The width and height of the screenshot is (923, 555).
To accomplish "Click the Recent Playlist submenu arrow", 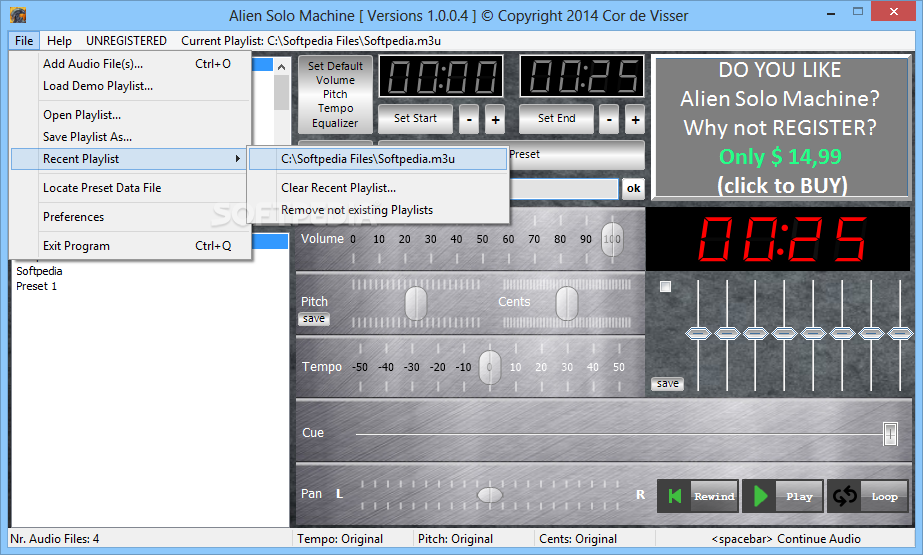I will (x=237, y=159).
